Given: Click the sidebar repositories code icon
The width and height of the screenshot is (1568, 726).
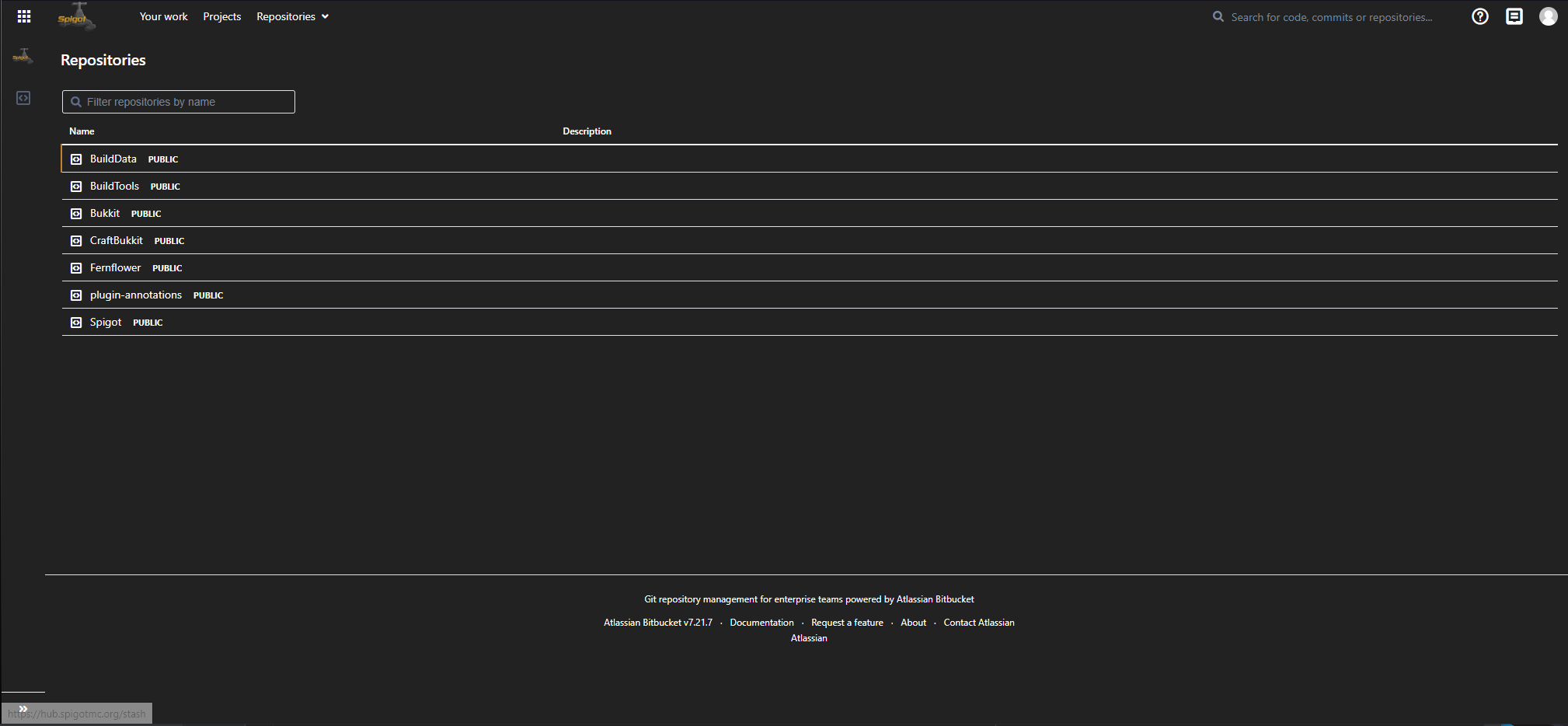Looking at the screenshot, I should 23,98.
